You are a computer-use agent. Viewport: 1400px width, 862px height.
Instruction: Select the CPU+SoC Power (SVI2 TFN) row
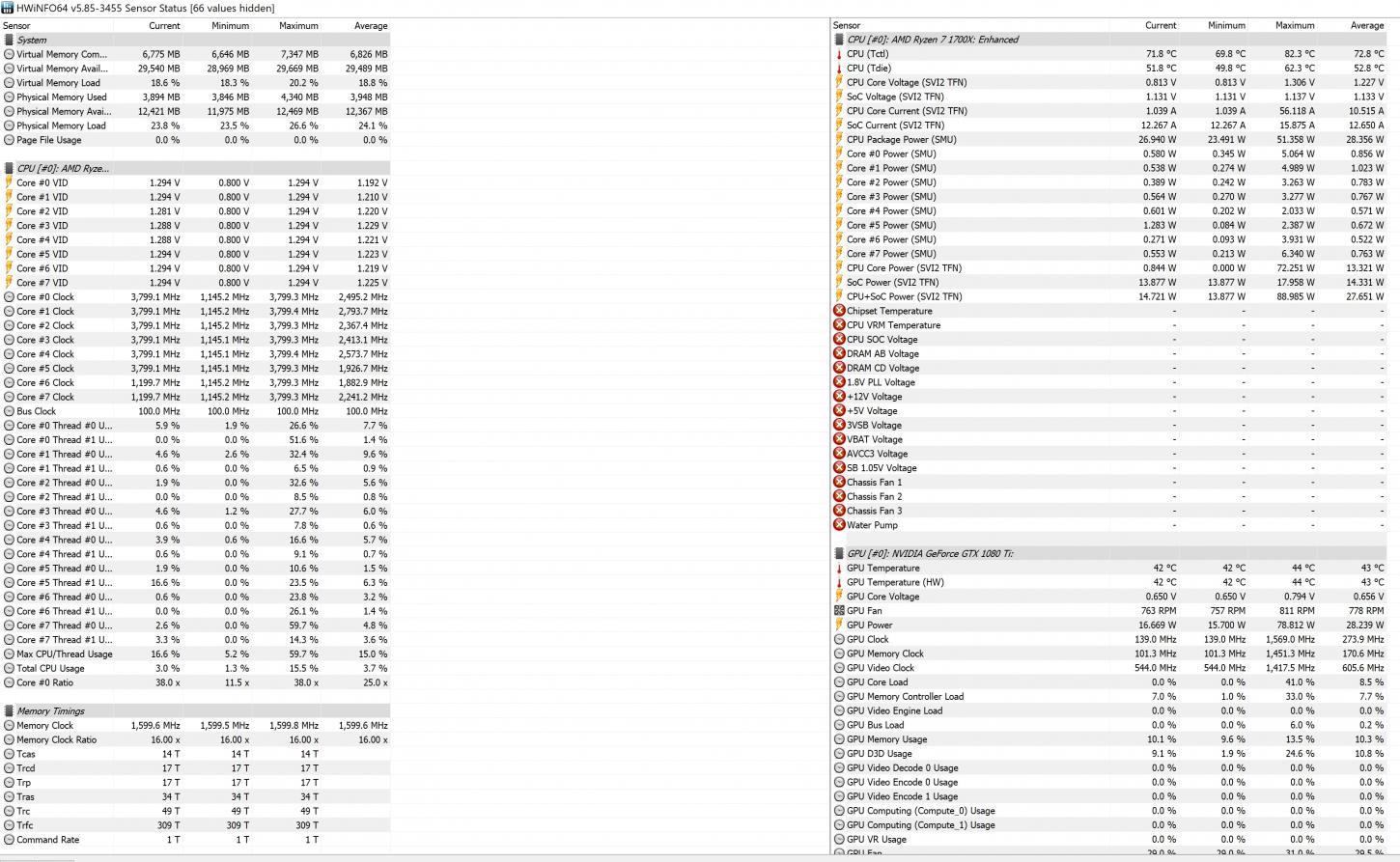[x=1109, y=296]
